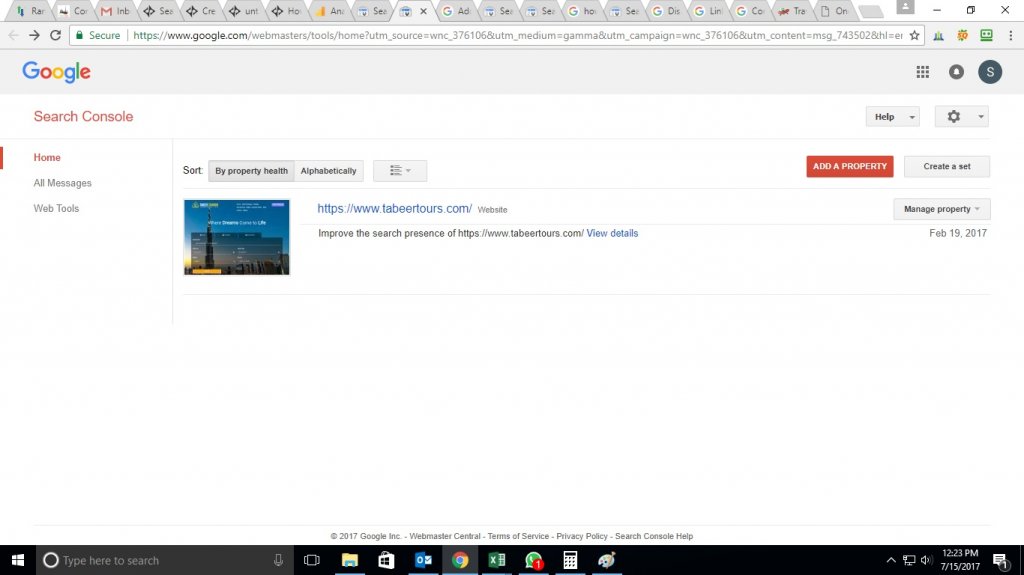Open the Search Console heading link
Screen dimensions: 1024x575
point(84,116)
